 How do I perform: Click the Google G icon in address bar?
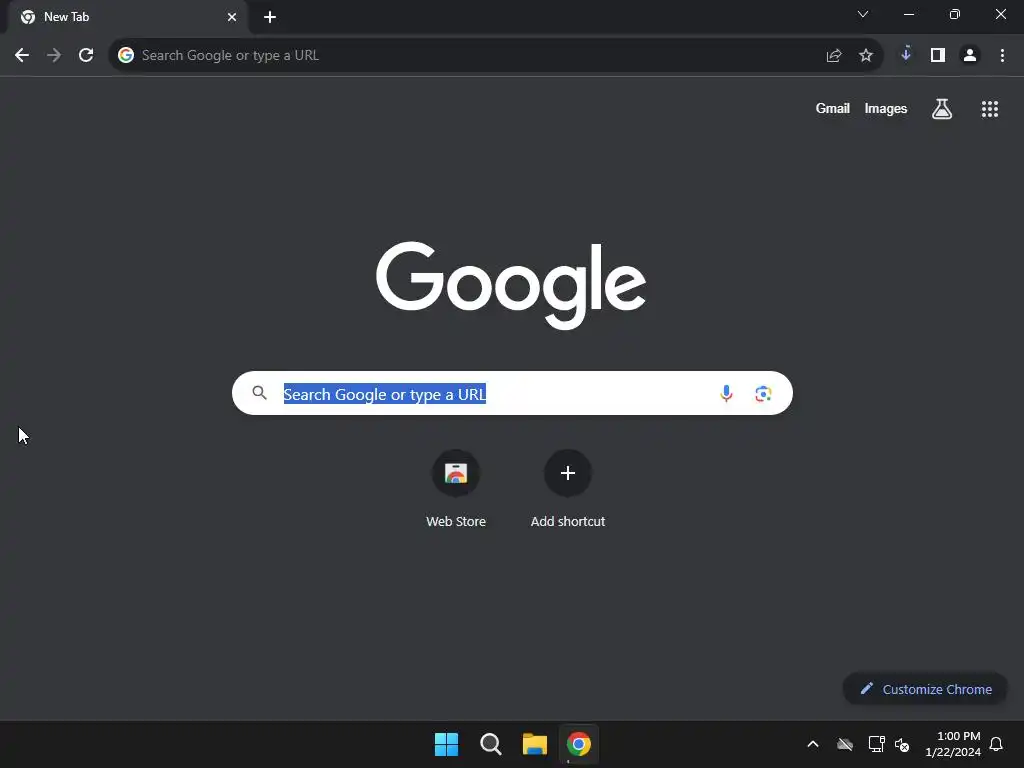(x=126, y=56)
